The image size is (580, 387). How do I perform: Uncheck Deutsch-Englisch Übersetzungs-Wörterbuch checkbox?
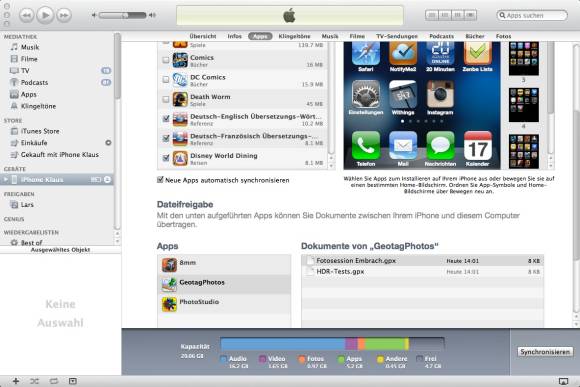166,118
